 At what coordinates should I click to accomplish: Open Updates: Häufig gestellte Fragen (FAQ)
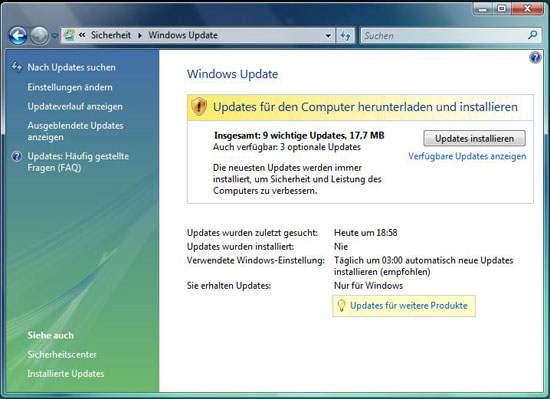pyautogui.click(x=78, y=162)
